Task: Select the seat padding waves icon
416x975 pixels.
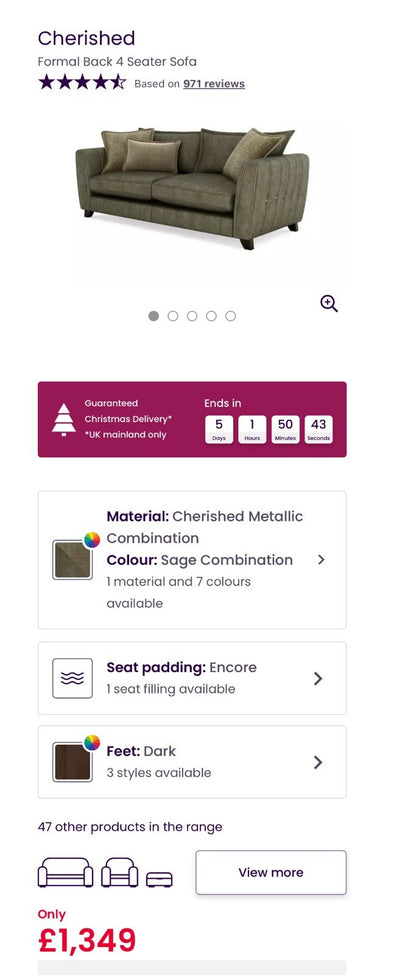Action: pos(72,678)
